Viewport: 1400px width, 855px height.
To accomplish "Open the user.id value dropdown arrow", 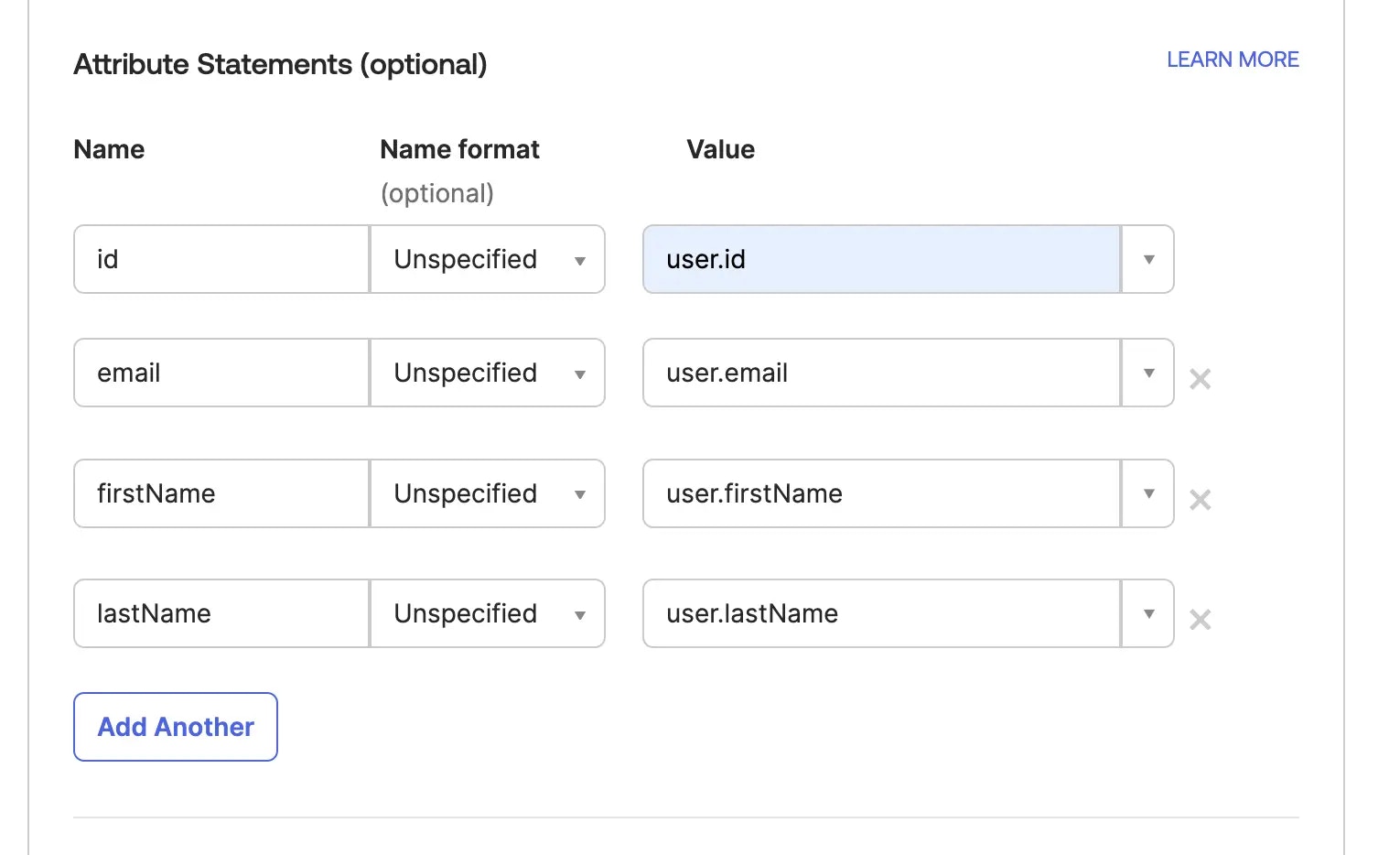I will 1148,259.
